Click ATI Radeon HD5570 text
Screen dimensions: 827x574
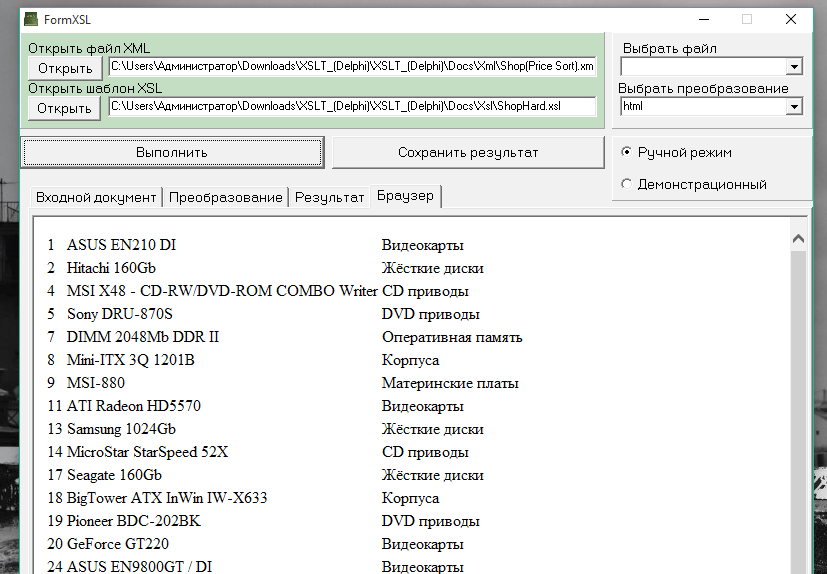(x=134, y=406)
